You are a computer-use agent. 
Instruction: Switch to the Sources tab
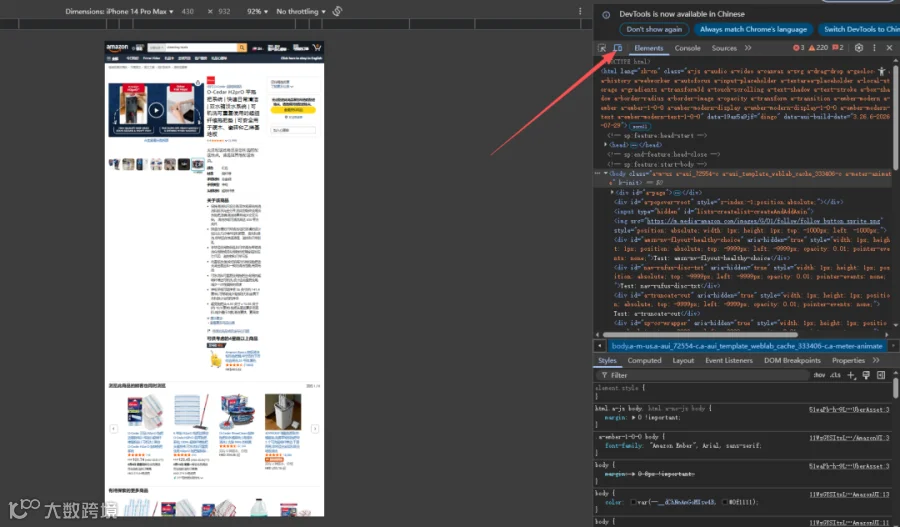724,48
